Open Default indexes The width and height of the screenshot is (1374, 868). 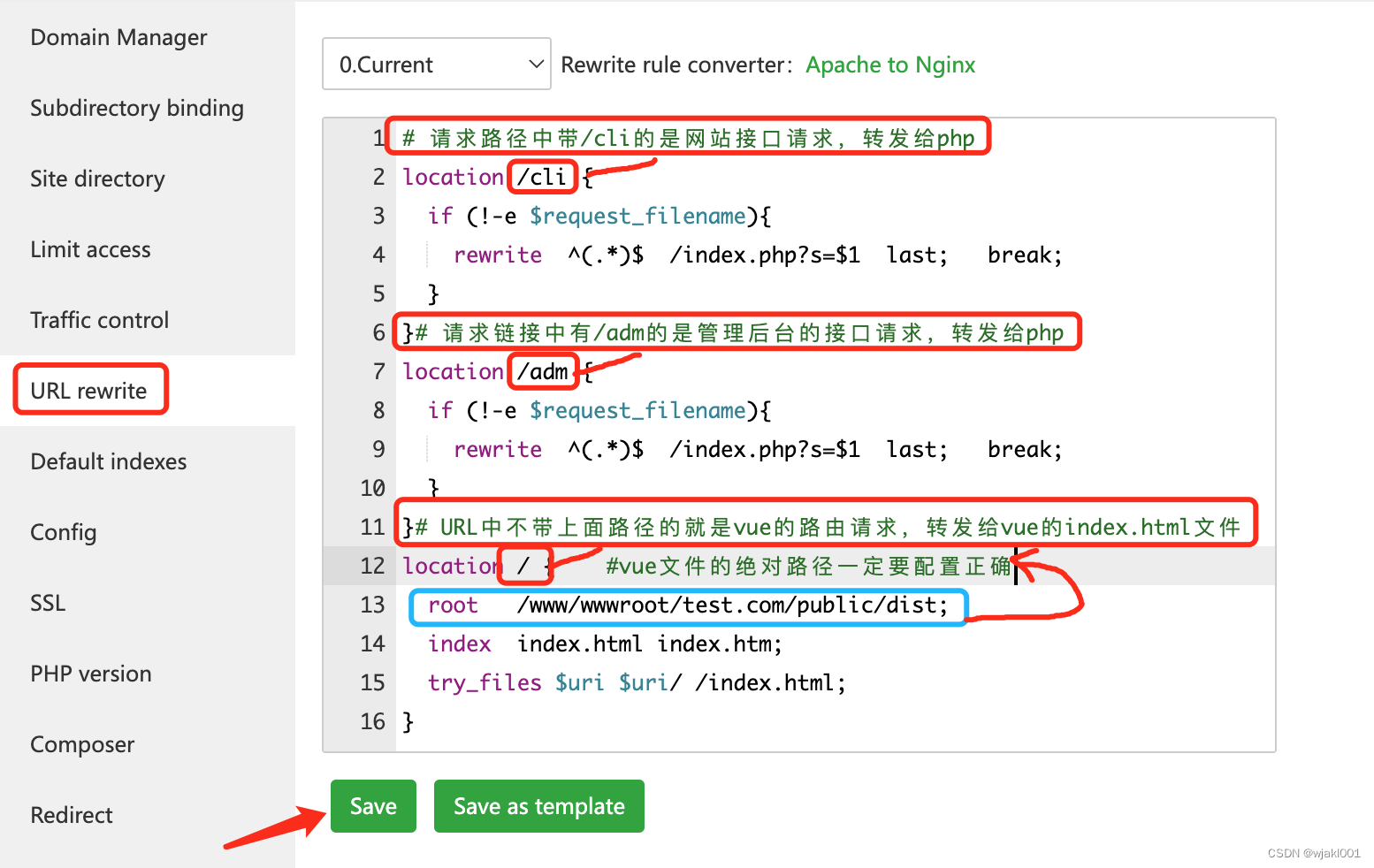108,461
